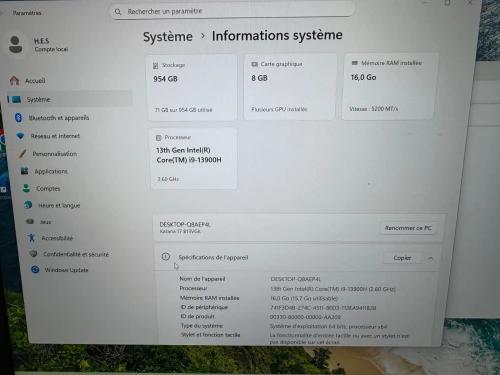500x375 pixels.
Task: Click the search magnifier icon
Action: click(118, 12)
